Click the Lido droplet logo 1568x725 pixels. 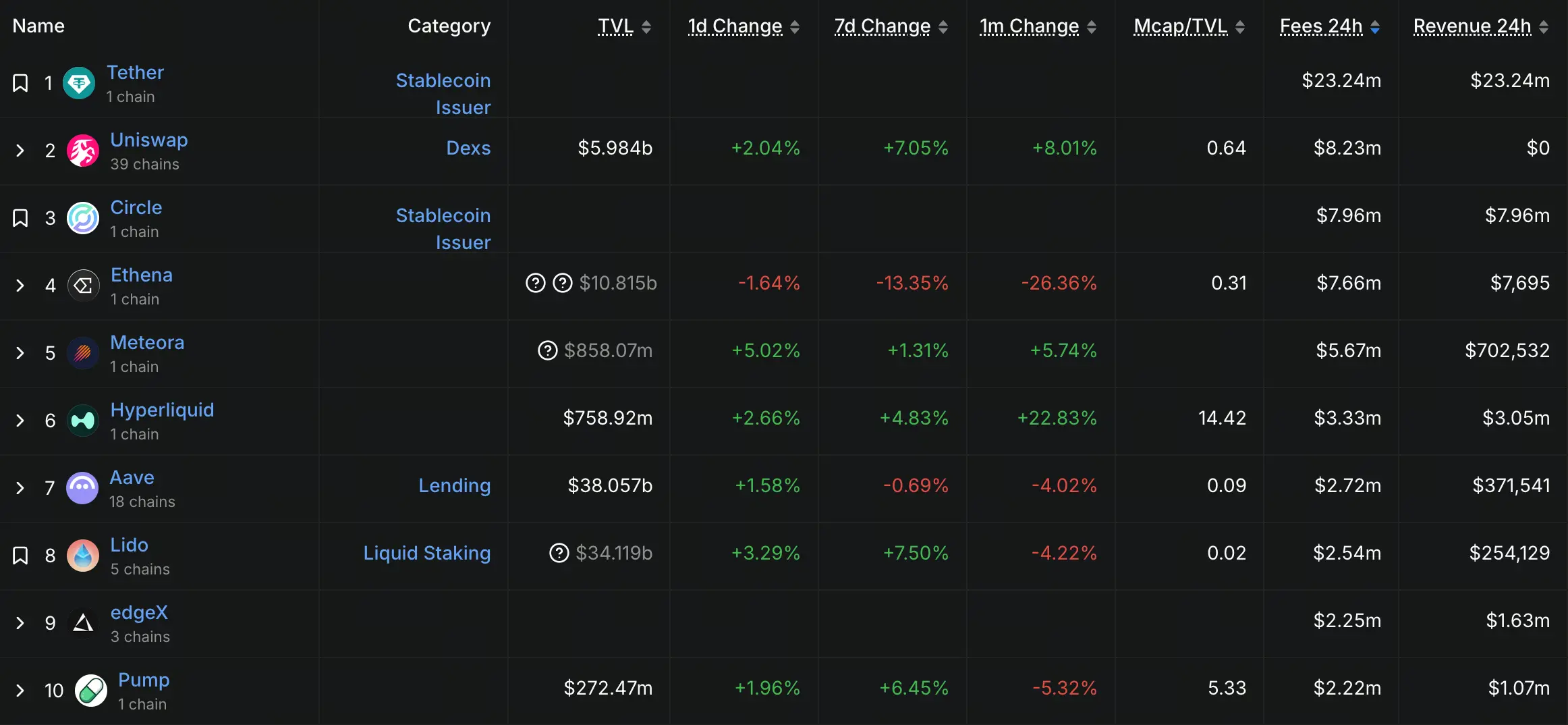83,556
